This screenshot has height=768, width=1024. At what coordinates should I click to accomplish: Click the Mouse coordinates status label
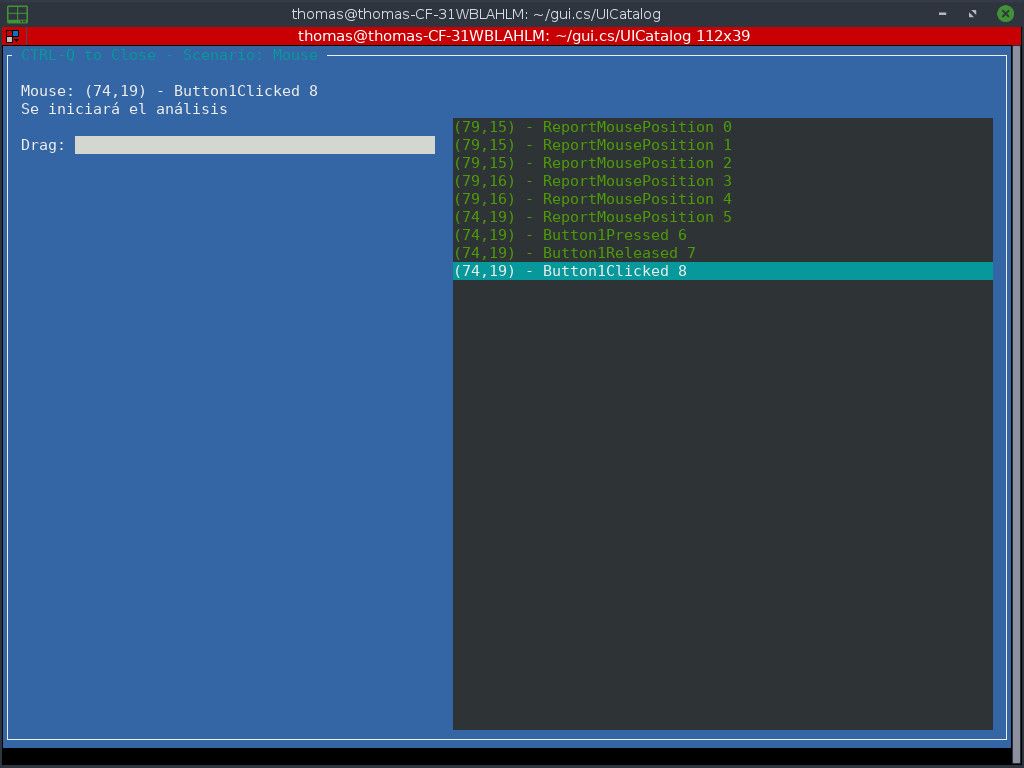pos(166,90)
